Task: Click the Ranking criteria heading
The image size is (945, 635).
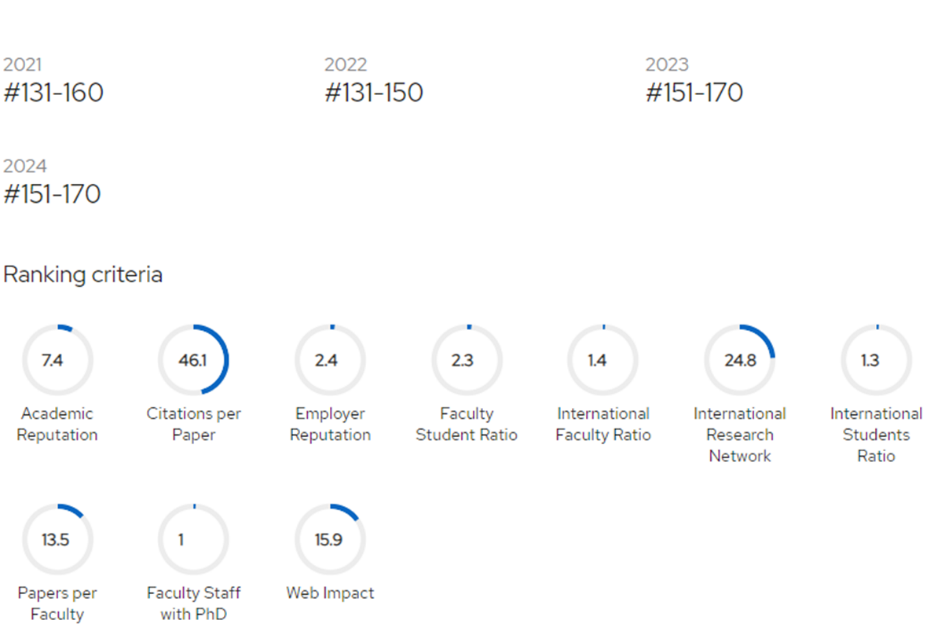Action: 83,274
